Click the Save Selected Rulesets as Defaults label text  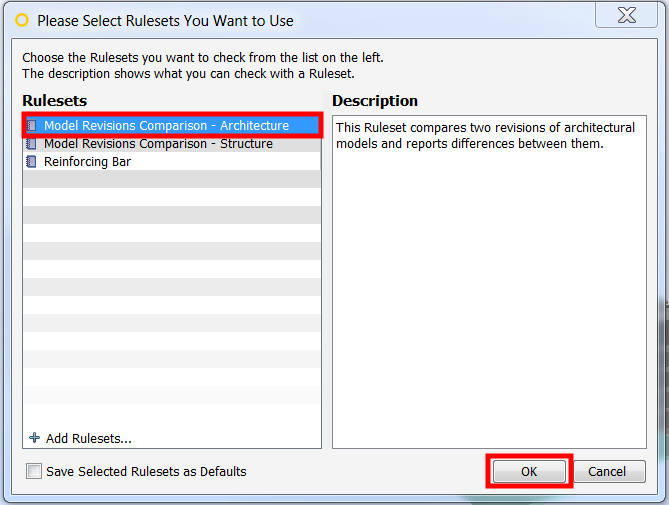[x=146, y=471]
